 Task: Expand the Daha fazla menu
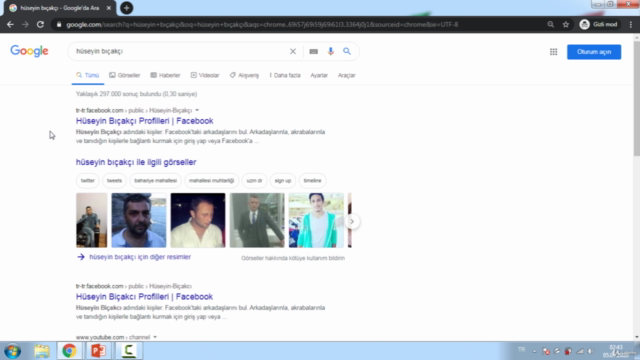(x=285, y=76)
